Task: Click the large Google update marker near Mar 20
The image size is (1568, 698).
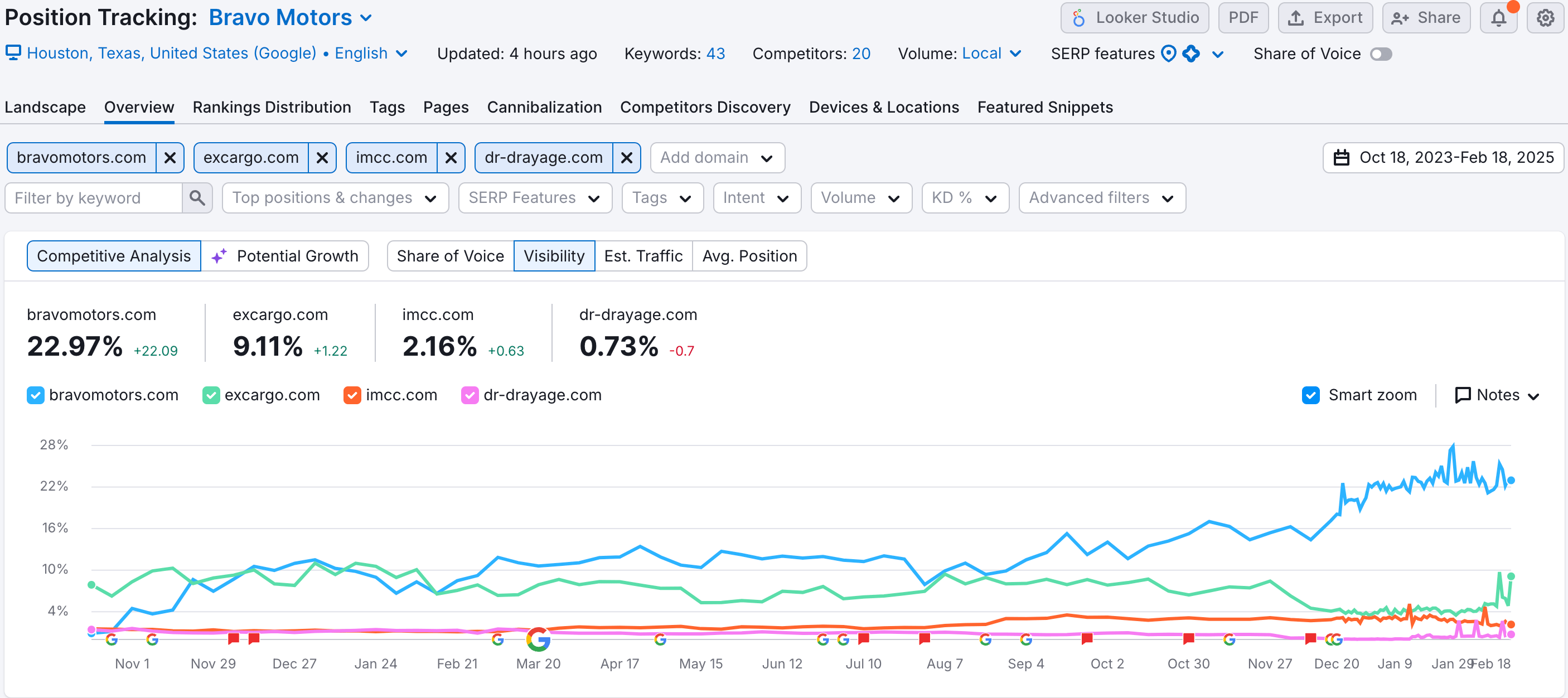Action: [538, 639]
